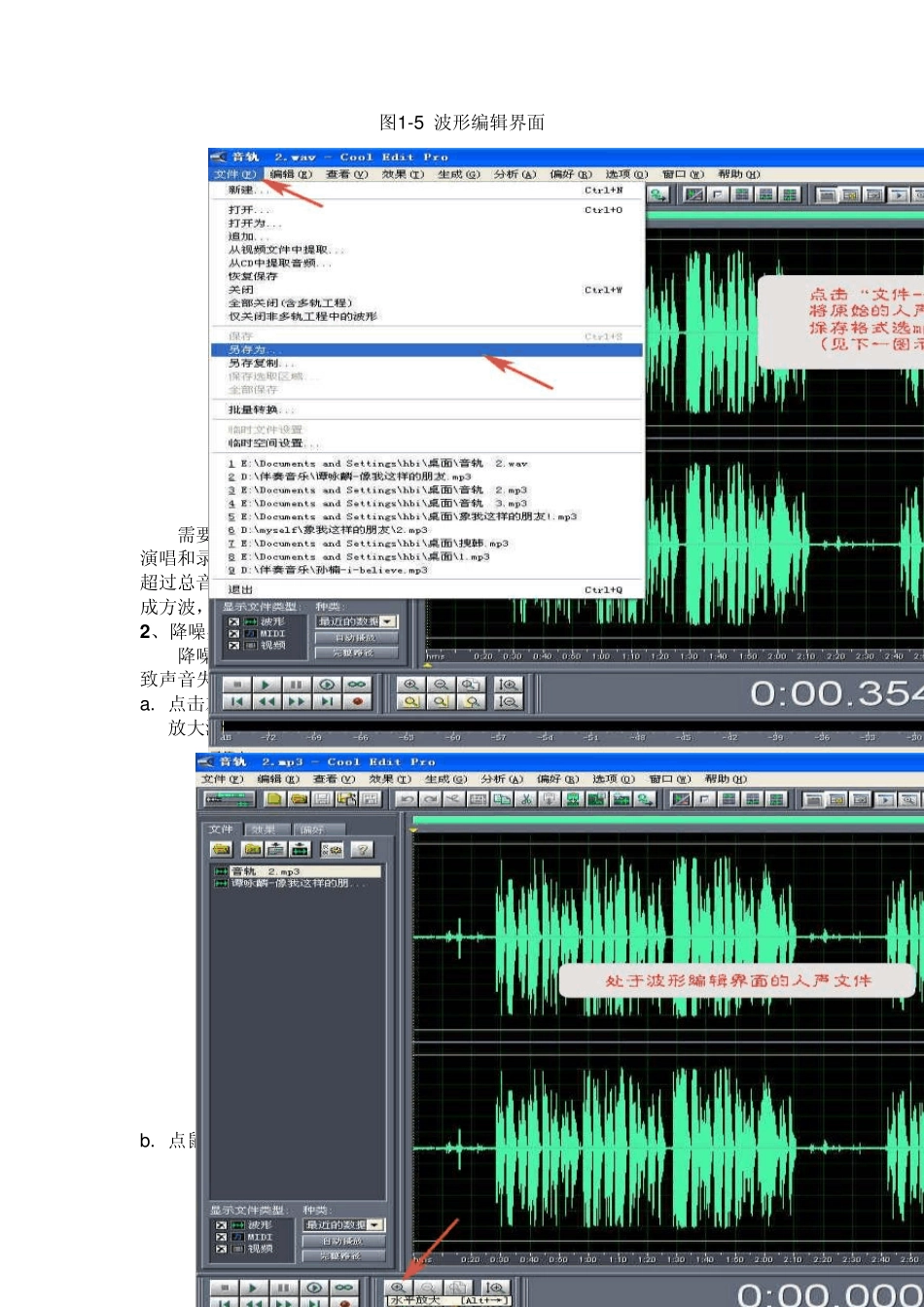Click 自动播放 button in 2.mp3 window
Image resolution: width=924 pixels, height=1307 pixels.
click(x=343, y=1241)
